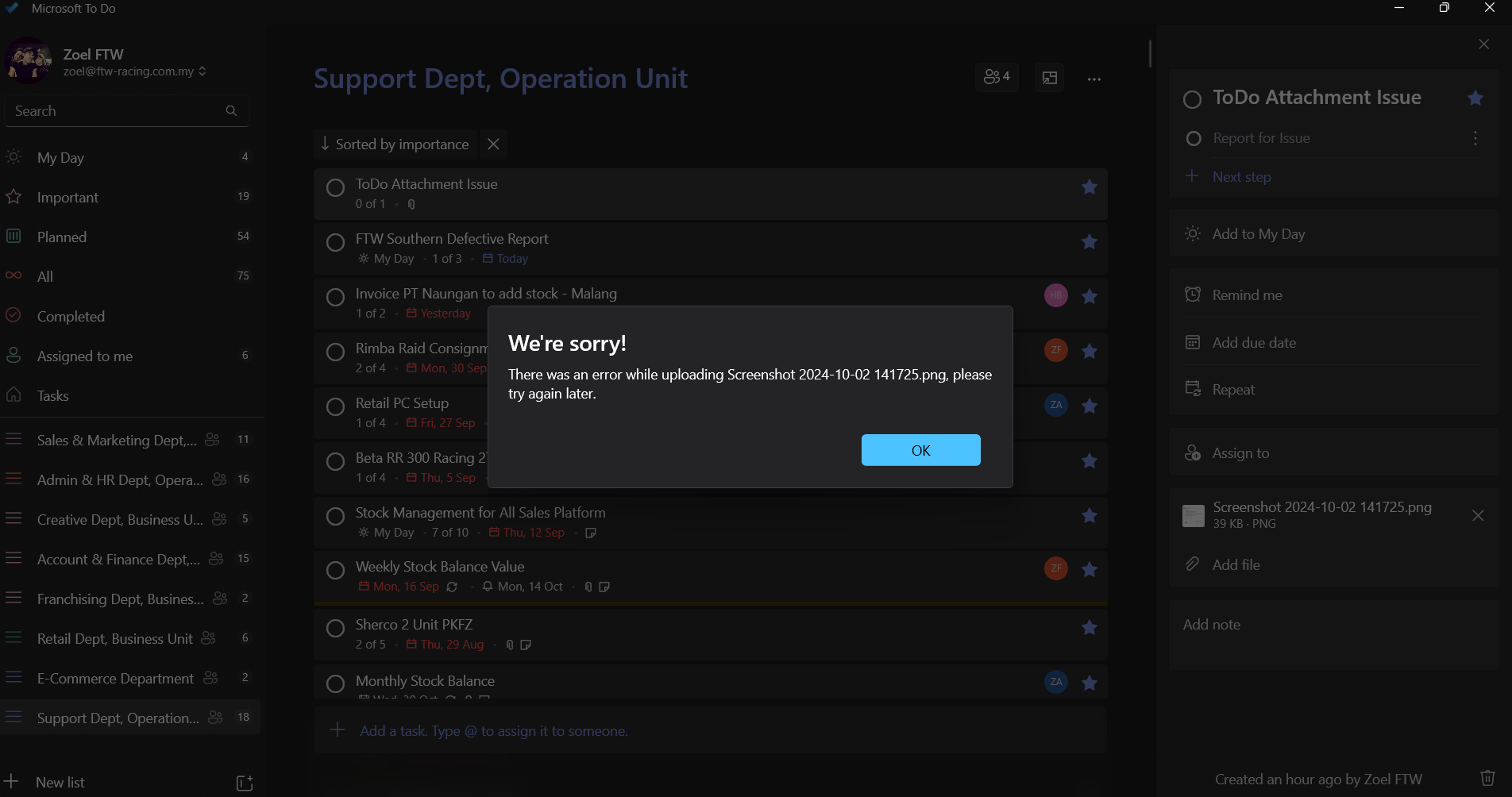The height and width of the screenshot is (797, 1512).
Task: Open Assigned to me list
Action: tap(130, 356)
